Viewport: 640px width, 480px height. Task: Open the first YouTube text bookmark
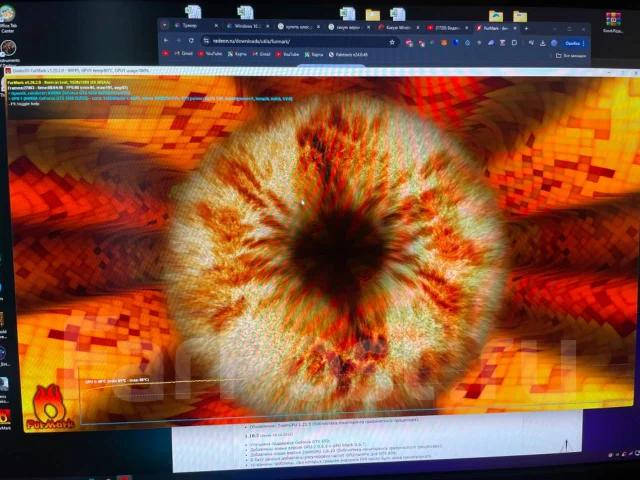(211, 53)
